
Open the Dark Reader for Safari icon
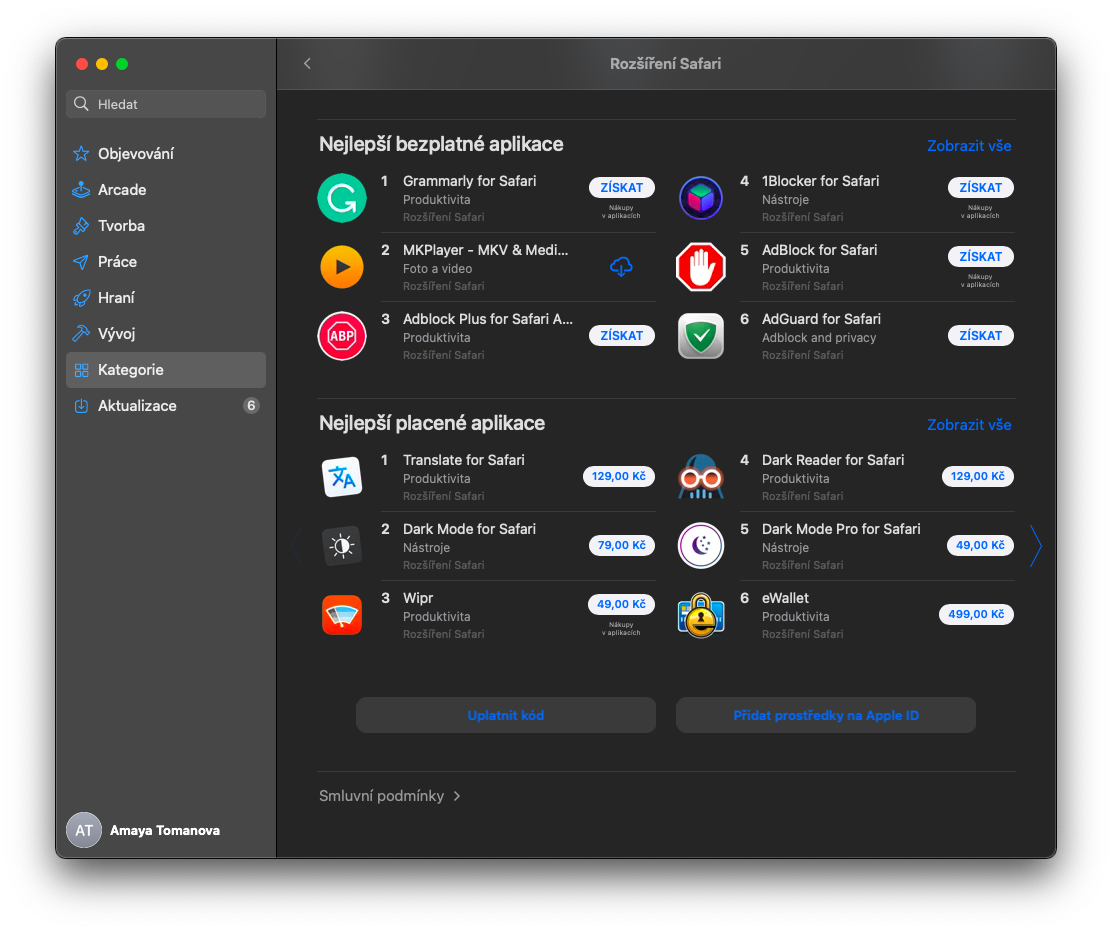701,477
